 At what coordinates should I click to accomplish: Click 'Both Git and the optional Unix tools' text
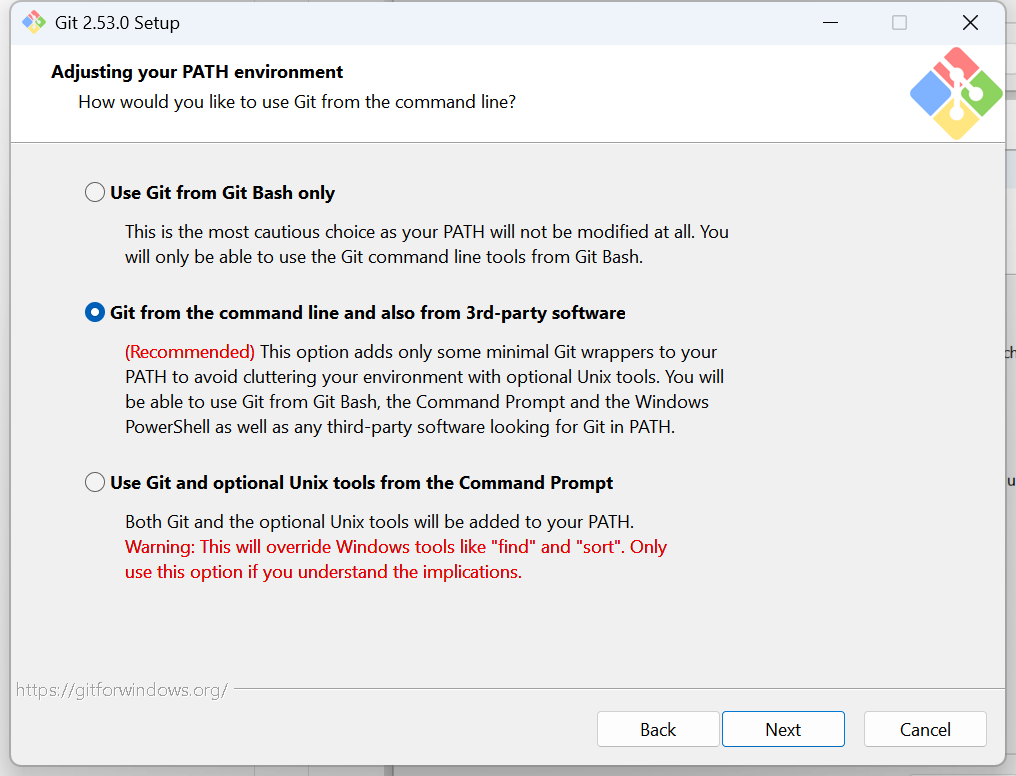[x=380, y=521]
